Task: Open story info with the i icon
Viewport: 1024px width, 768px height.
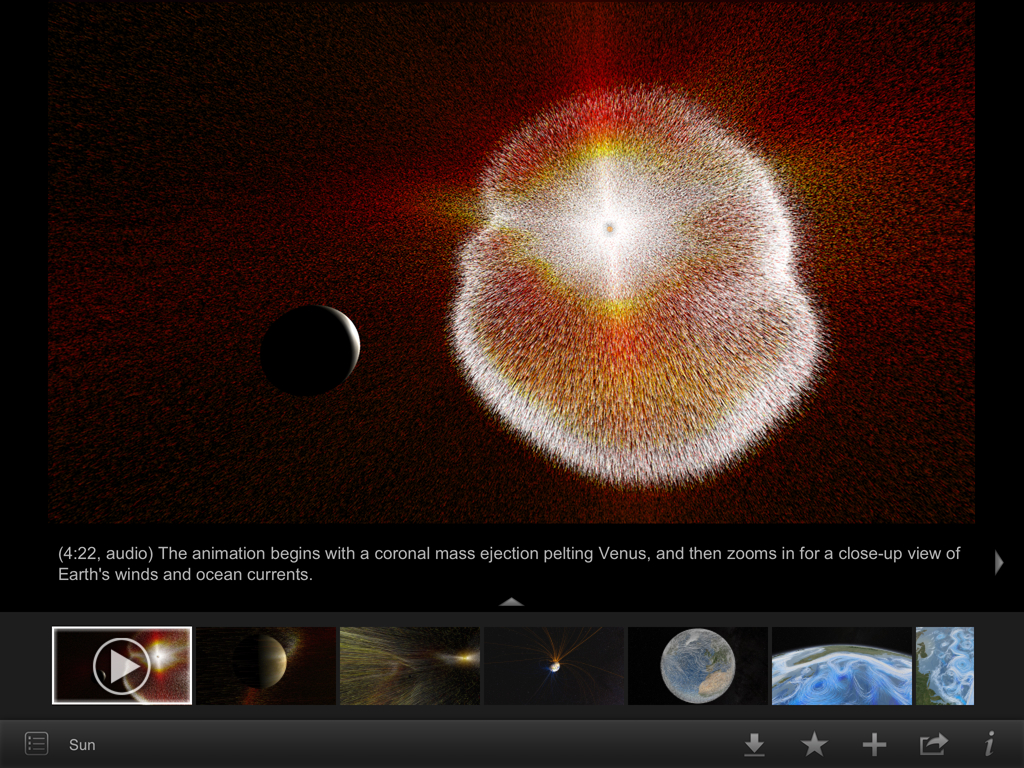Action: click(x=991, y=743)
